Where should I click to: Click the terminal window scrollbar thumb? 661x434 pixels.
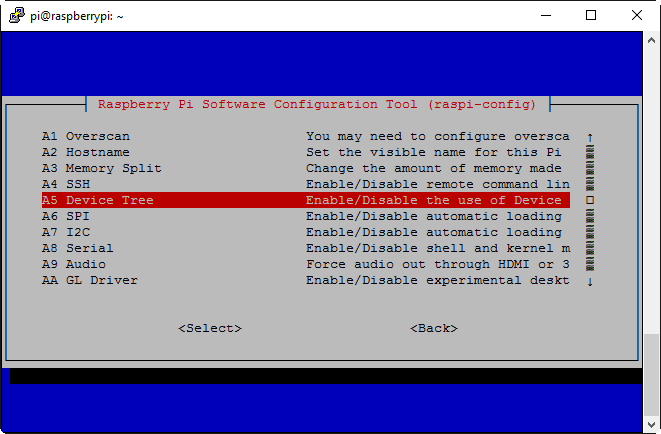tap(651, 375)
